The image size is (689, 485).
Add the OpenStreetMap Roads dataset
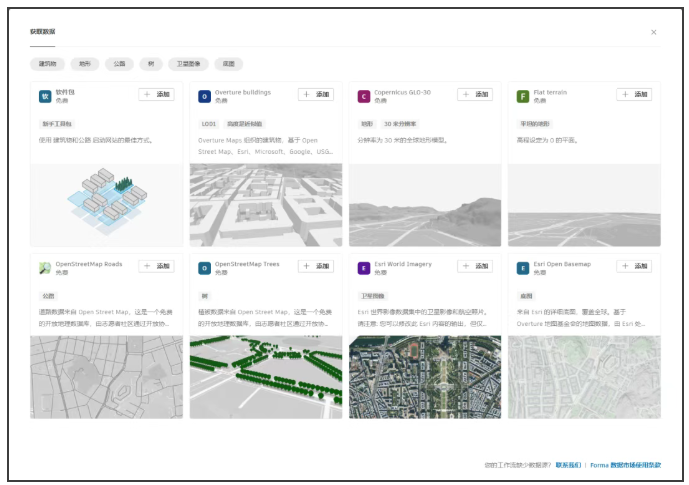coord(156,266)
